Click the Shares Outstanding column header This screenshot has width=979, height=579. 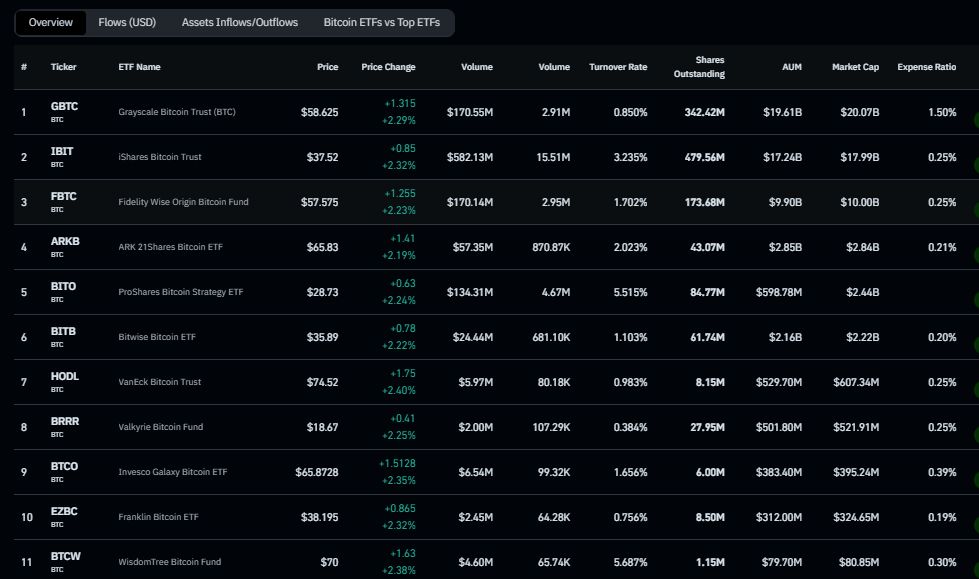point(699,67)
